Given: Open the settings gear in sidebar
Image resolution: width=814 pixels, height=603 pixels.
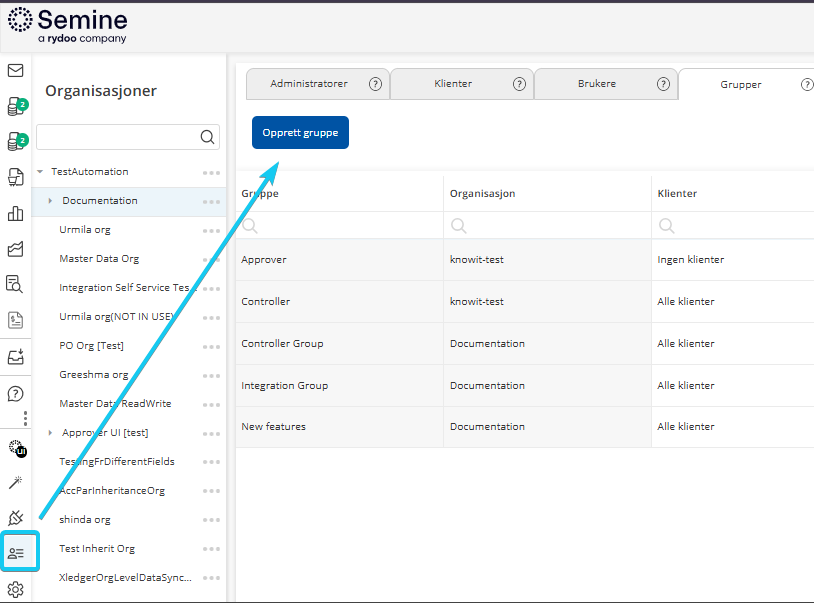Looking at the screenshot, I should (15, 589).
